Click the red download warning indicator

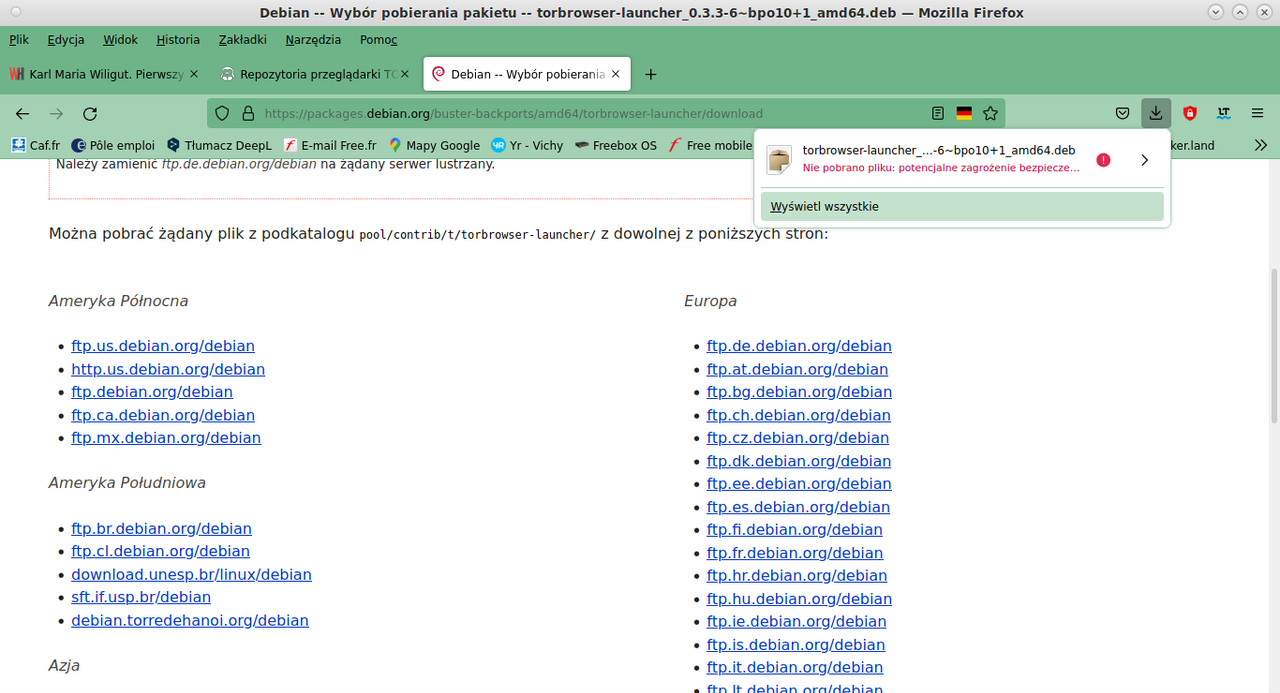(x=1103, y=160)
